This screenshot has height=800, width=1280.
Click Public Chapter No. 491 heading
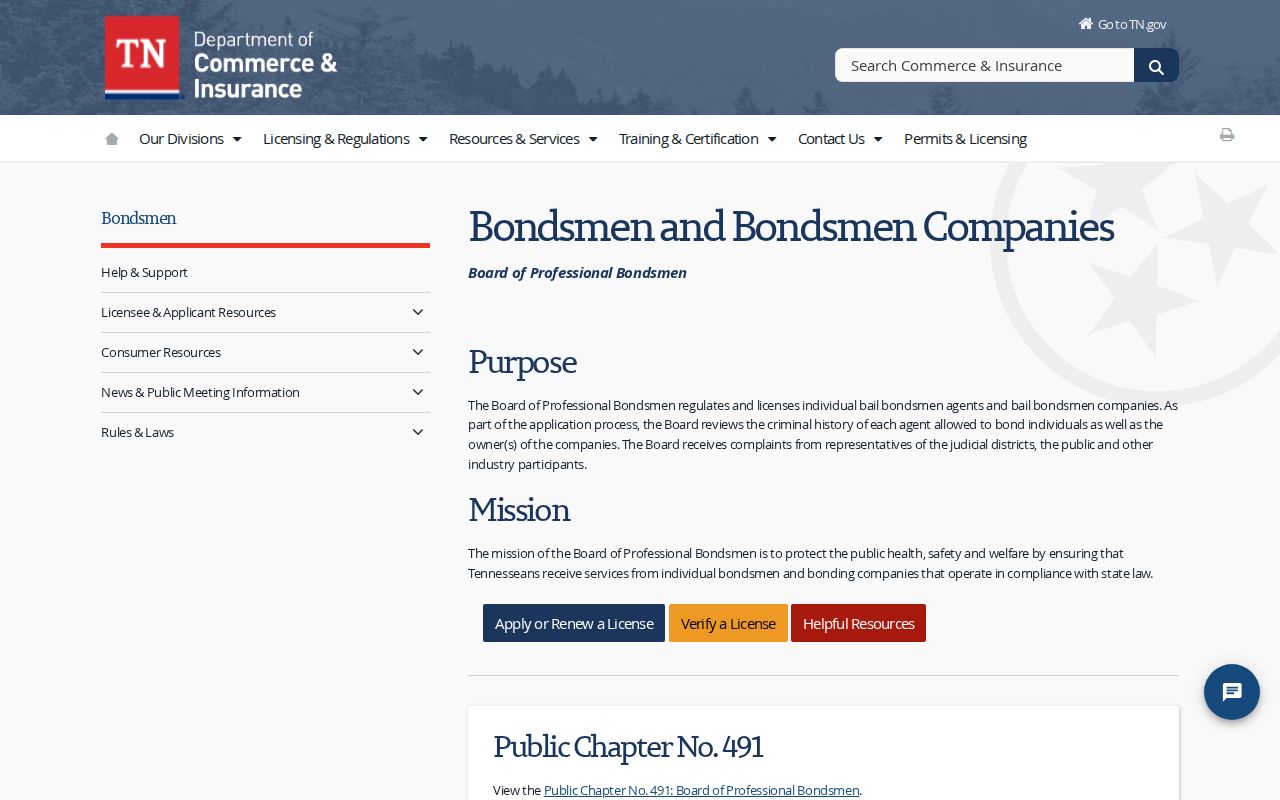(628, 746)
